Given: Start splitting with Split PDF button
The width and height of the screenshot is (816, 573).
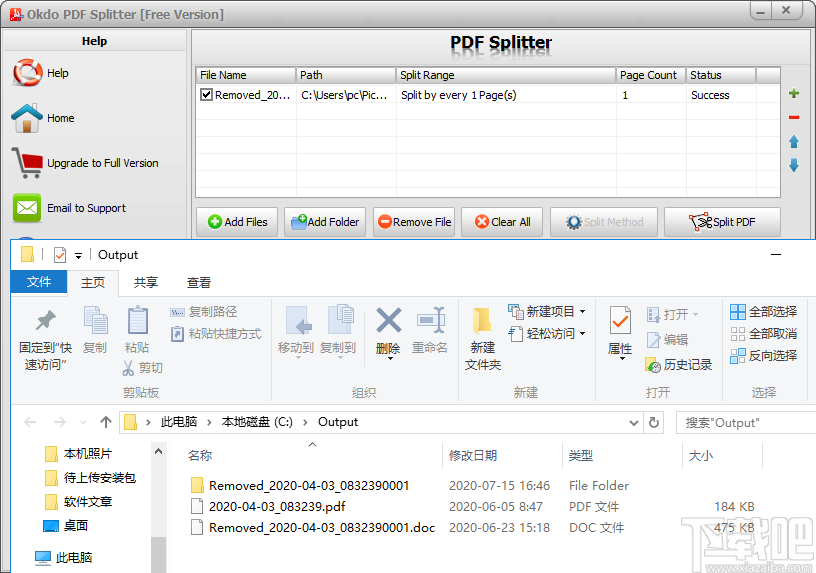Looking at the screenshot, I should click(x=722, y=222).
